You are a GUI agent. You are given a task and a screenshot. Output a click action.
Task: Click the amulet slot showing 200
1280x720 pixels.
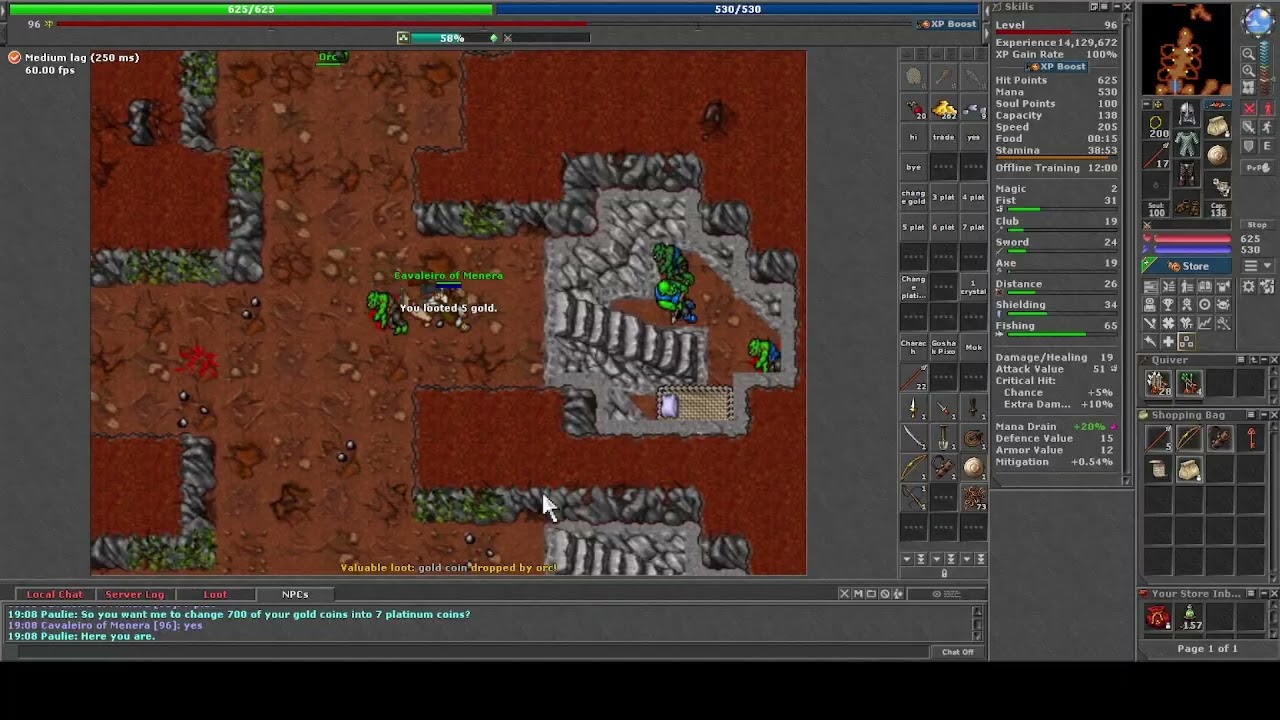[x=1156, y=125]
